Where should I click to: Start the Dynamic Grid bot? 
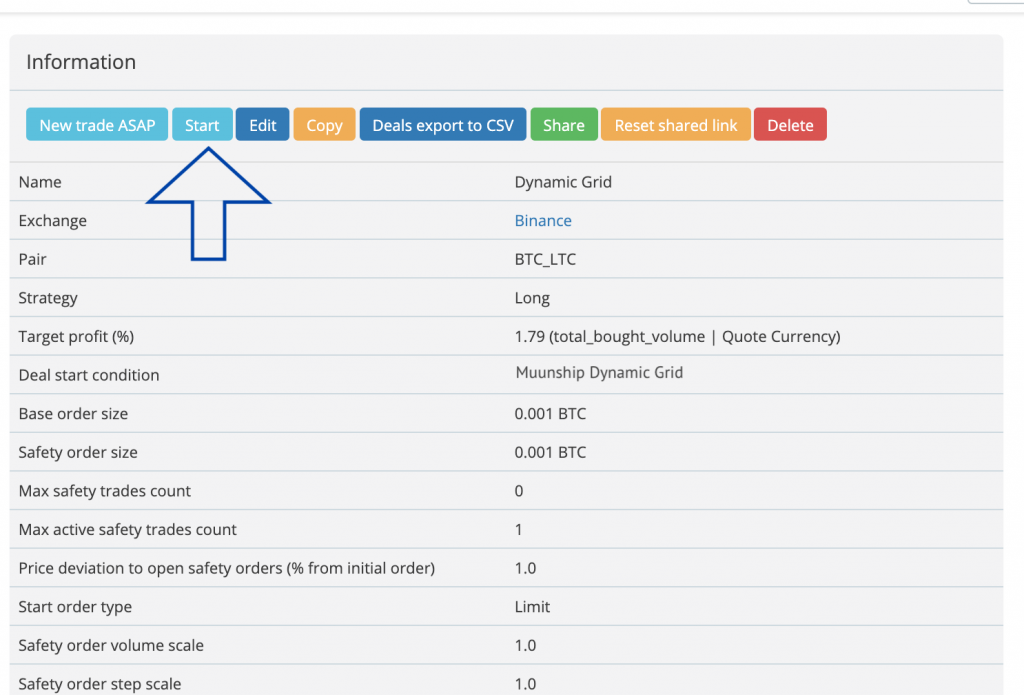coord(202,125)
